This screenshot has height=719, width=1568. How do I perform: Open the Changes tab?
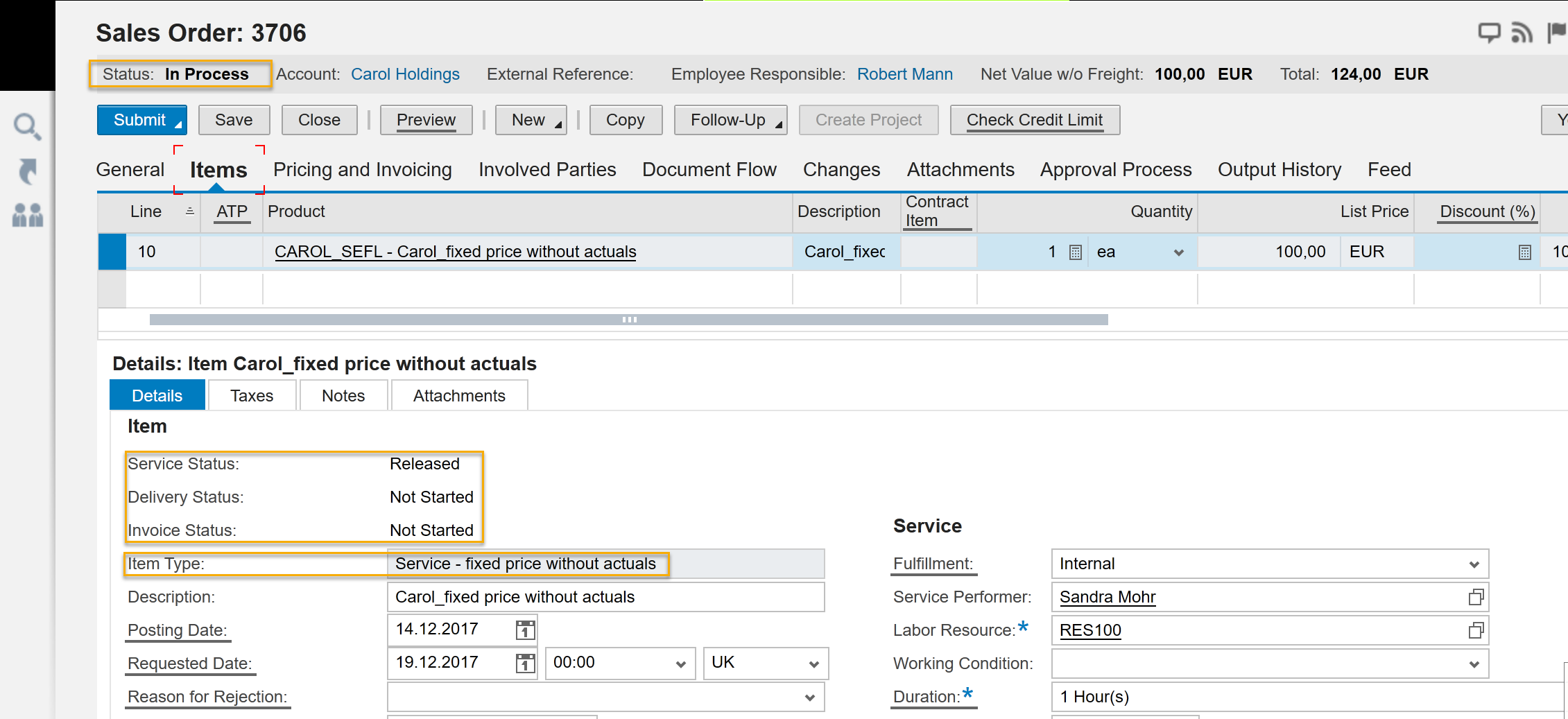[x=841, y=170]
